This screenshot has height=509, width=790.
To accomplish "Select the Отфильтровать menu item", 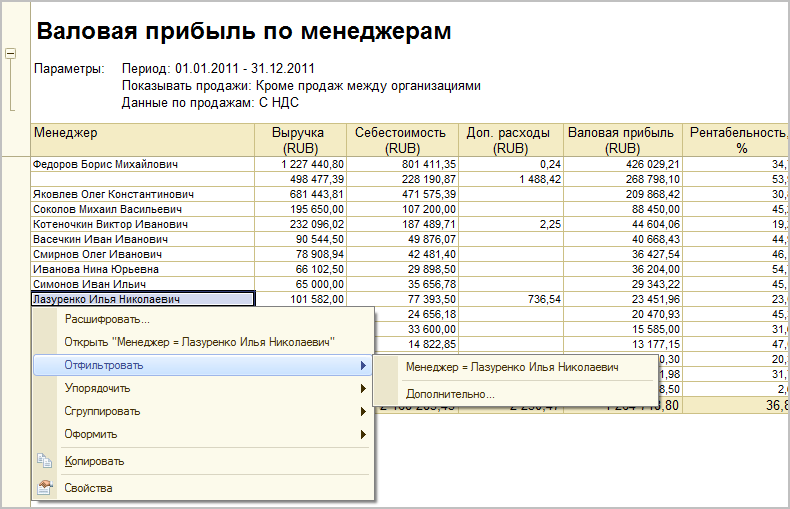I will (x=203, y=365).
